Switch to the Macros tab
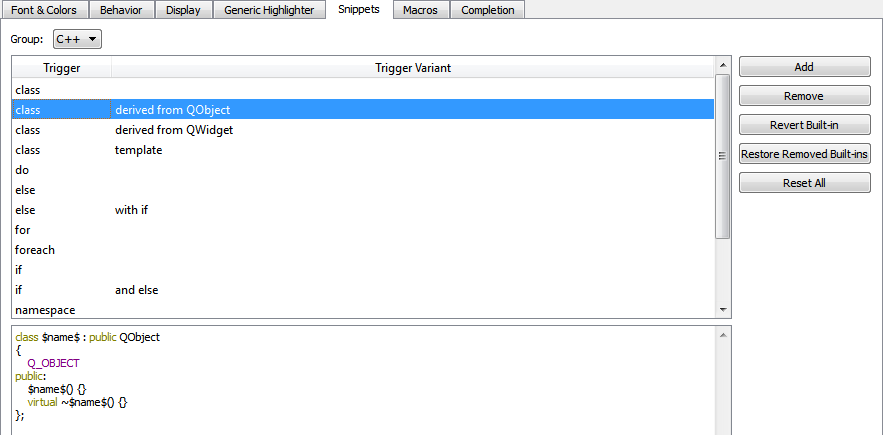 coord(420,10)
